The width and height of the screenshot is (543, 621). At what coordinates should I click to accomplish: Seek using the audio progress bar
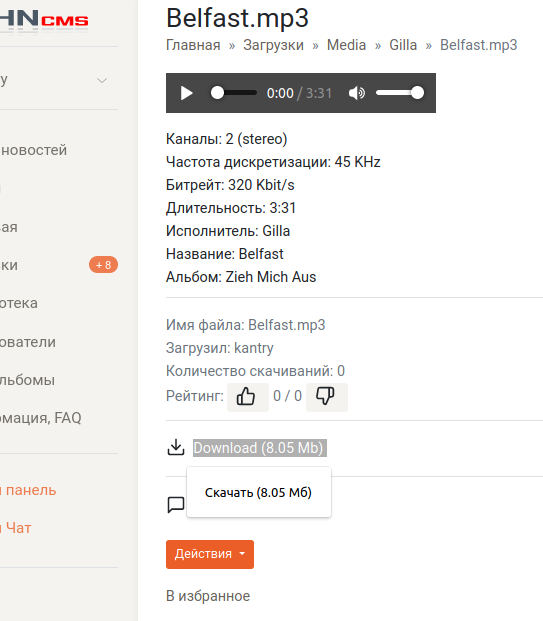click(234, 93)
